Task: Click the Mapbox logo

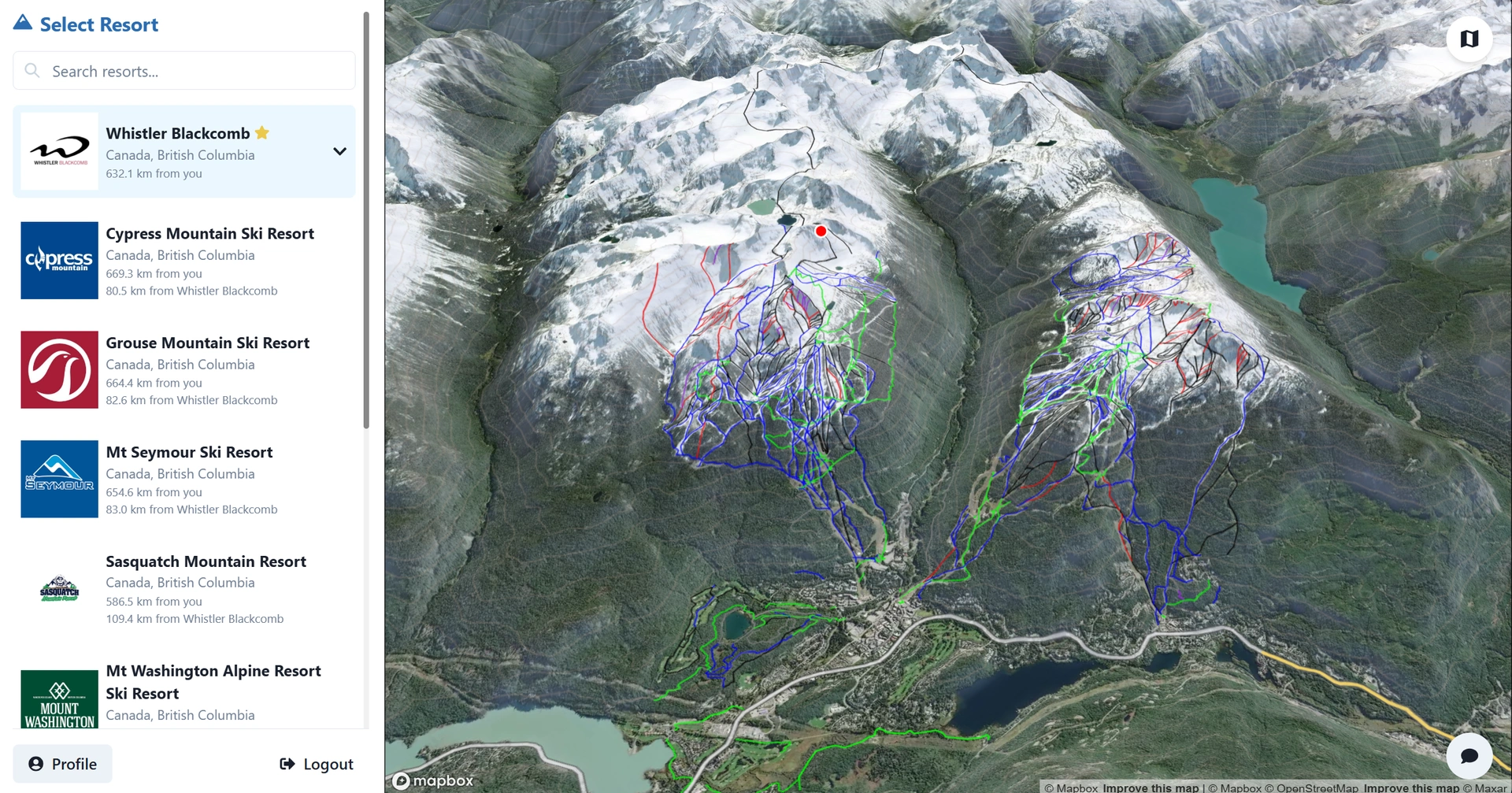Action: tap(431, 780)
